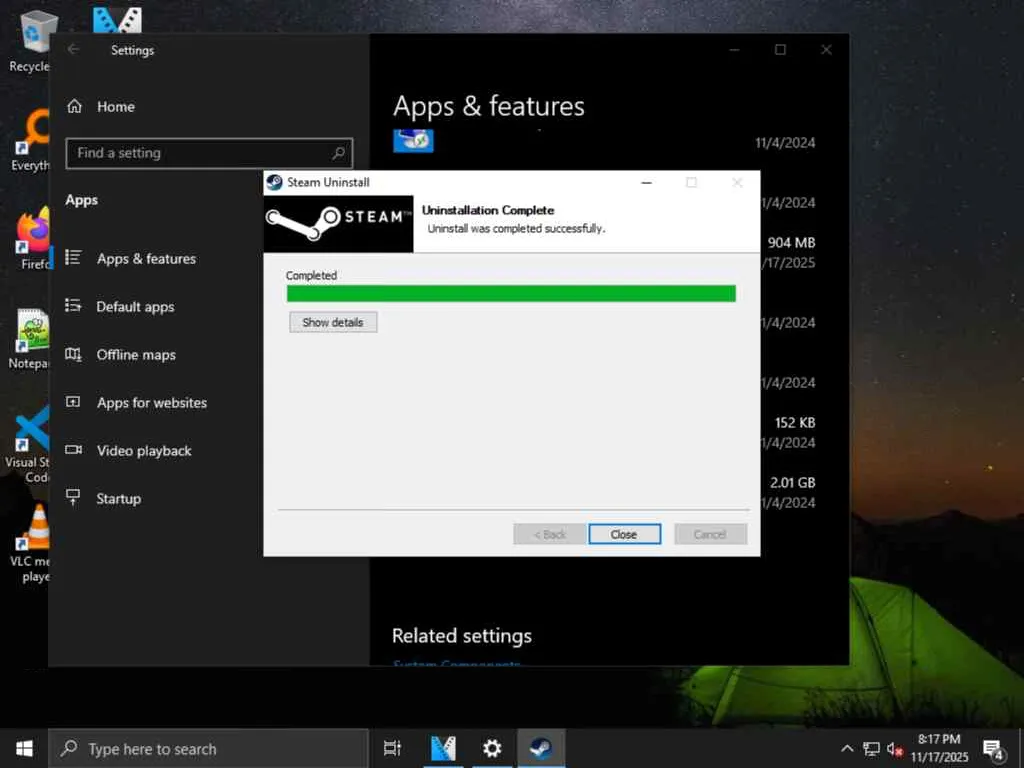The image size is (1024, 768).
Task: Click the Related settings heading
Action: [x=462, y=636]
